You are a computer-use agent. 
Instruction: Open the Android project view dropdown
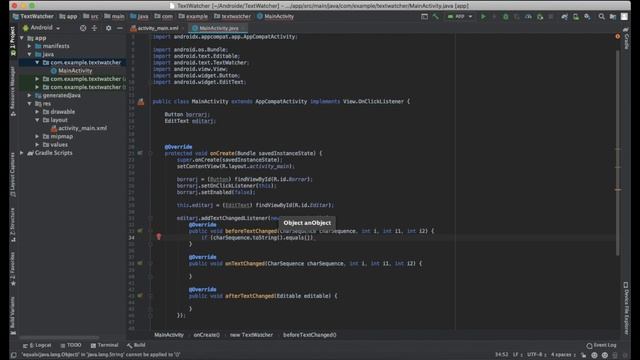tap(42, 28)
